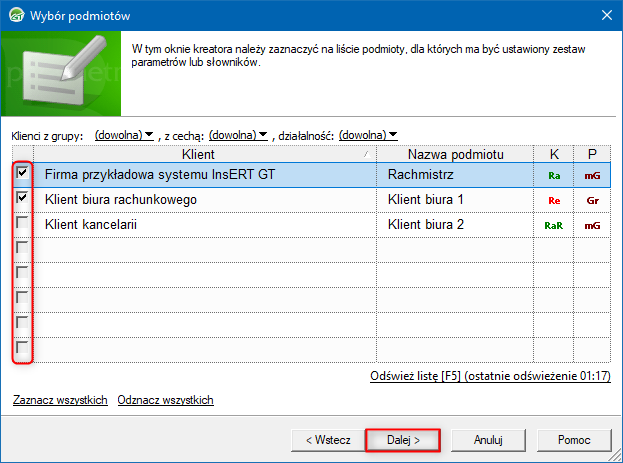Click Re icon in Klient biura 1 row
This screenshot has height=463, width=623.
[554, 201]
